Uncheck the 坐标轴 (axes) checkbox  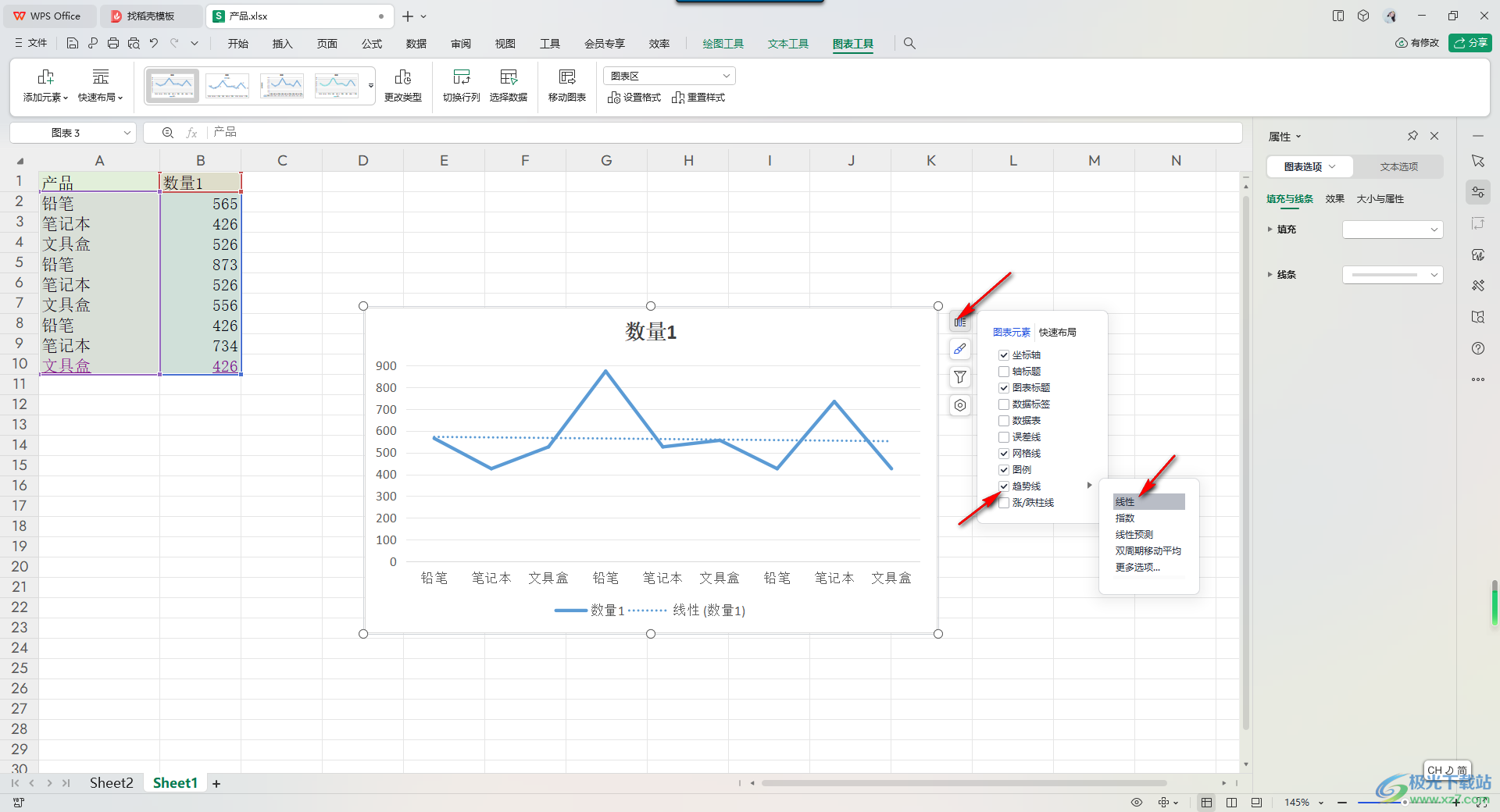[x=1004, y=355]
